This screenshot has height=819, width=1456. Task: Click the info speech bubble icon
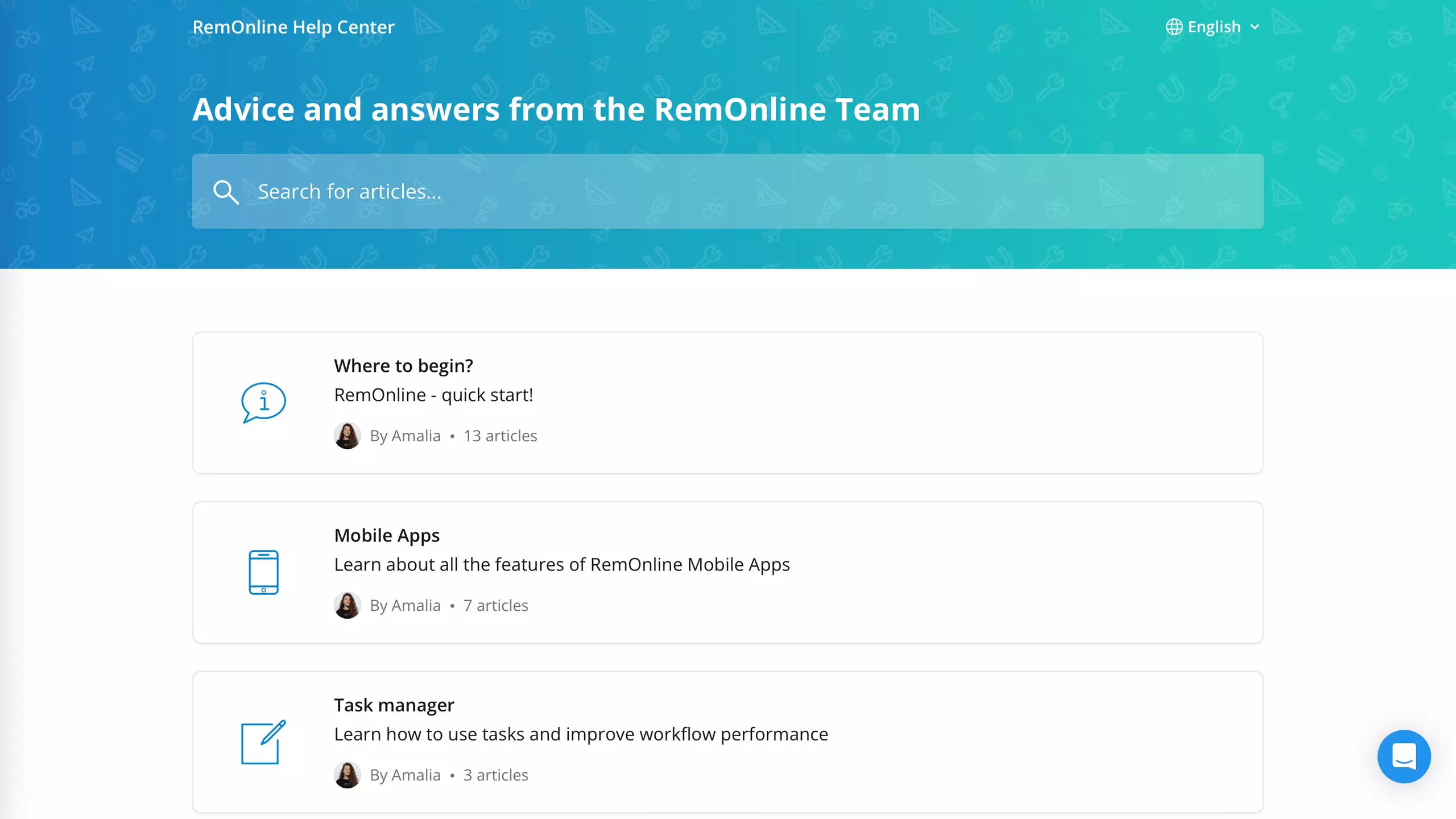pos(263,403)
